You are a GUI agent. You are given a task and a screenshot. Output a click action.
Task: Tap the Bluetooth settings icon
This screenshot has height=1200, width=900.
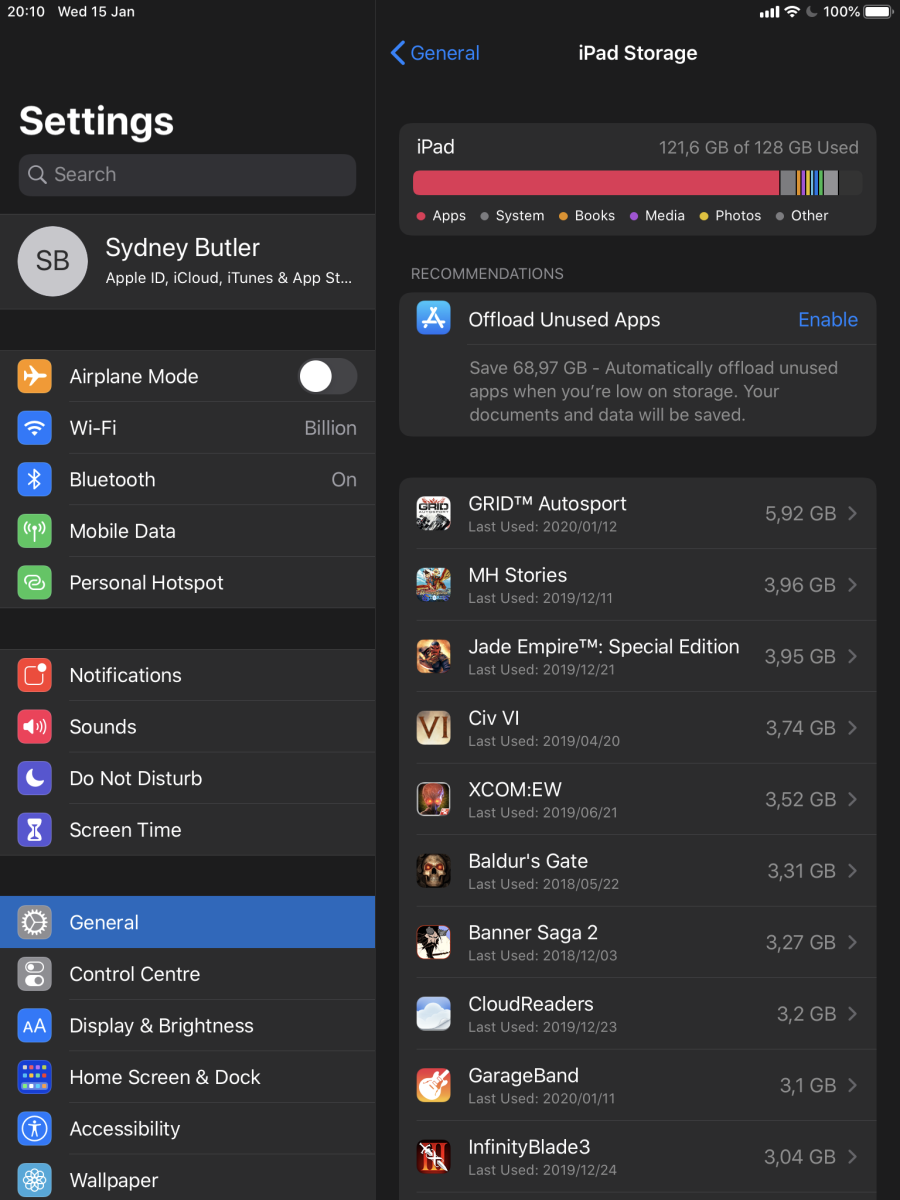[34, 480]
